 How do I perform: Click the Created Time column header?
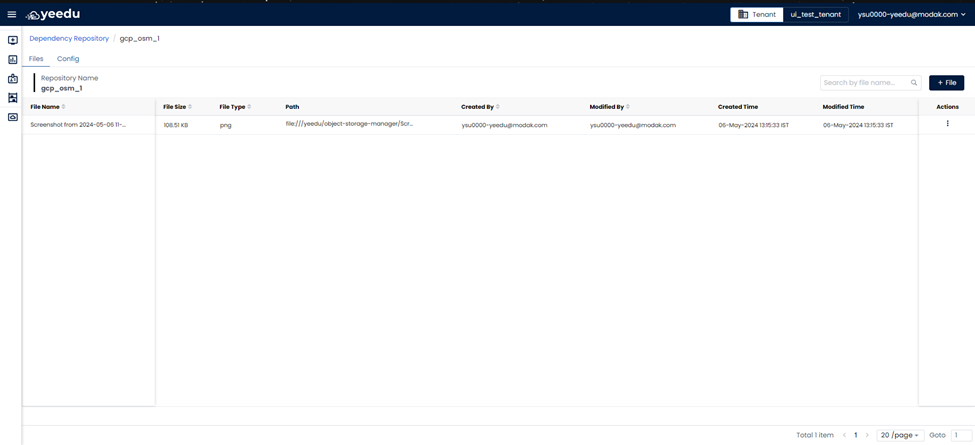coord(738,107)
